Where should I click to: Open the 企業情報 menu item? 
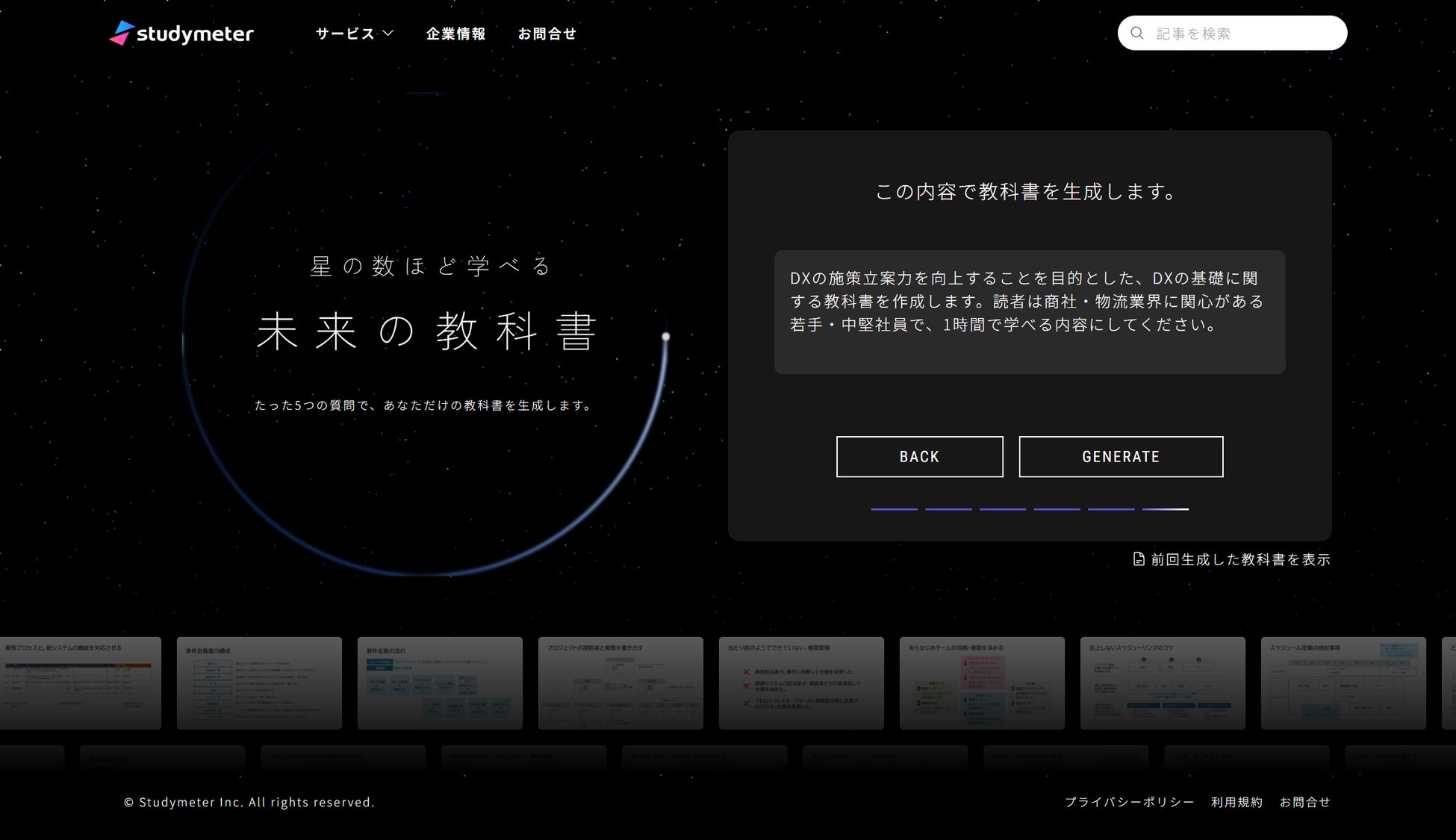click(455, 34)
